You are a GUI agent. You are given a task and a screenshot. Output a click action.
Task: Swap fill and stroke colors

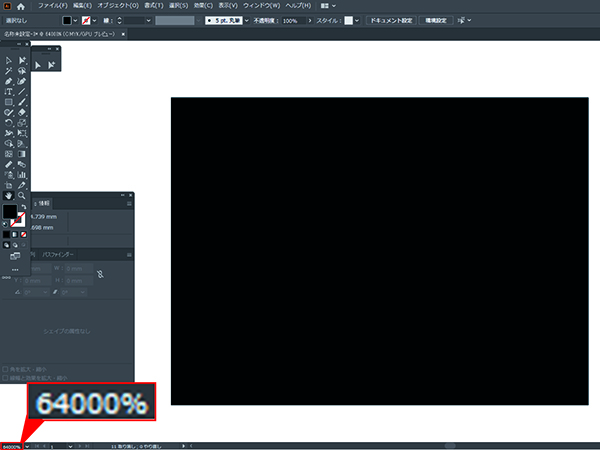click(x=24, y=207)
